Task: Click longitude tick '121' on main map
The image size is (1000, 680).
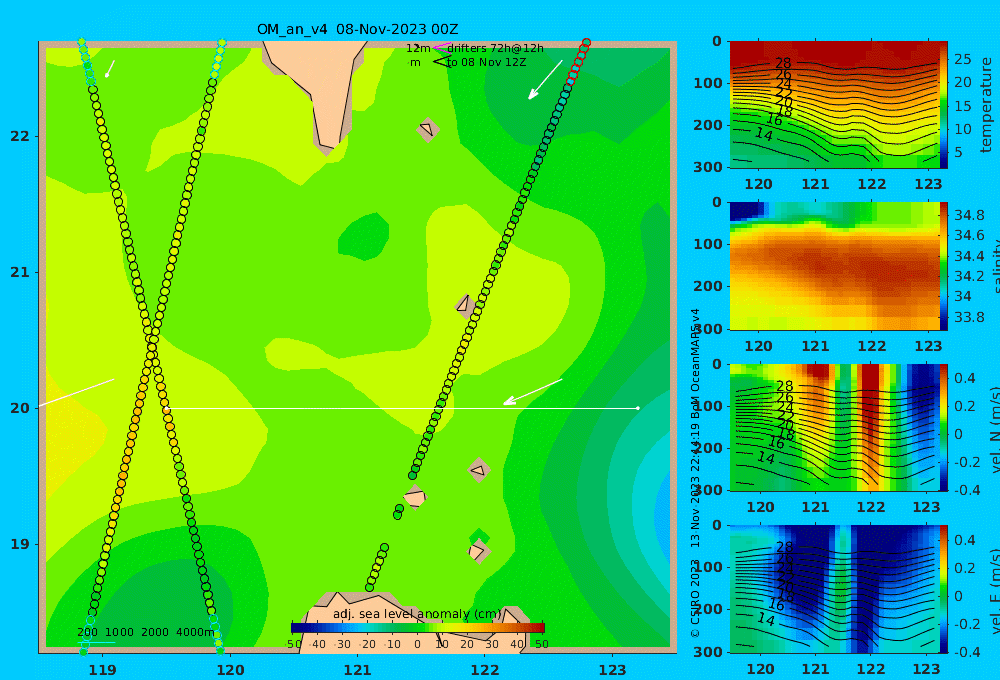Action: tap(358, 670)
